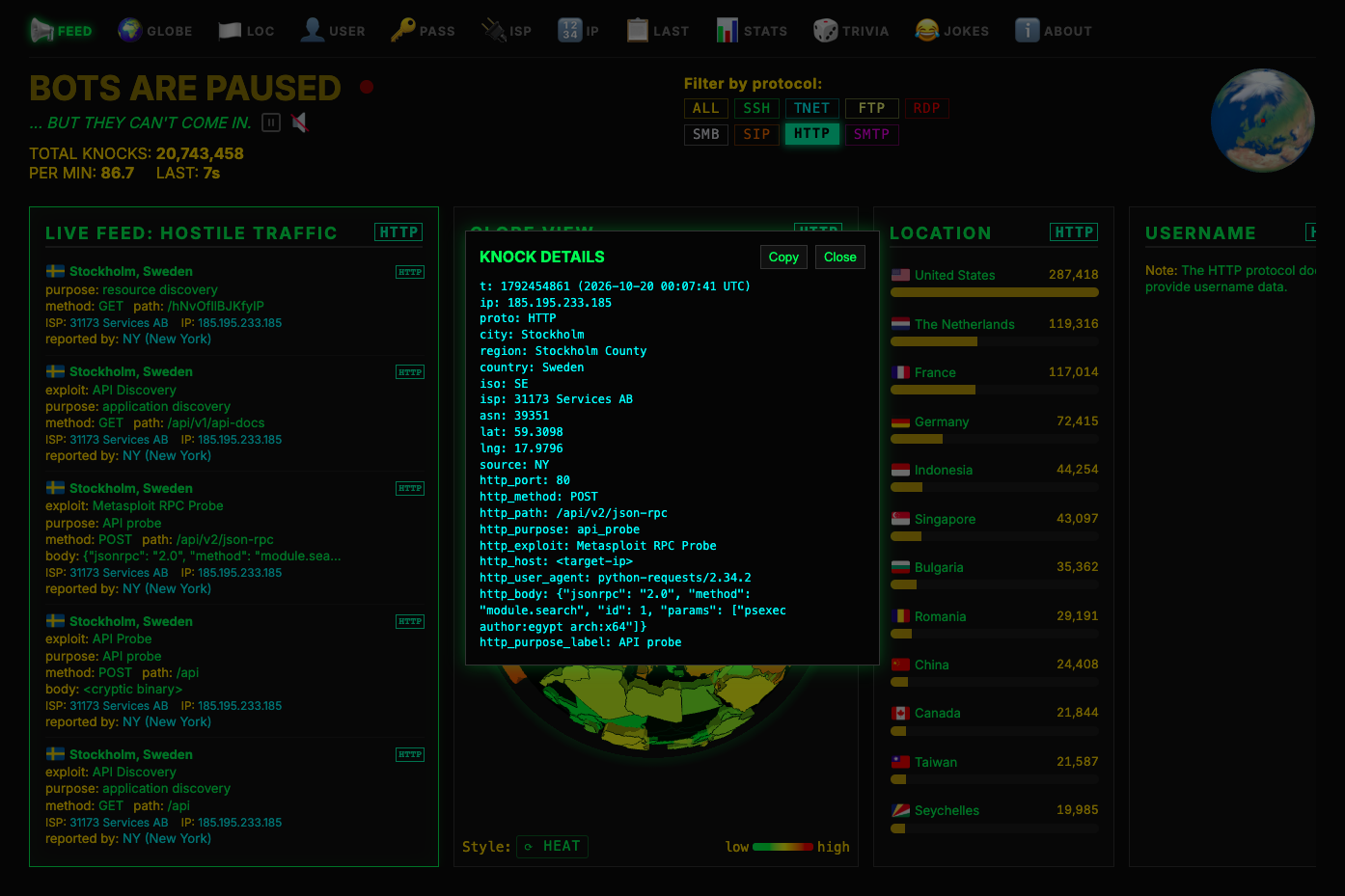
Task: Open the USER silhouette page
Action: [313, 31]
